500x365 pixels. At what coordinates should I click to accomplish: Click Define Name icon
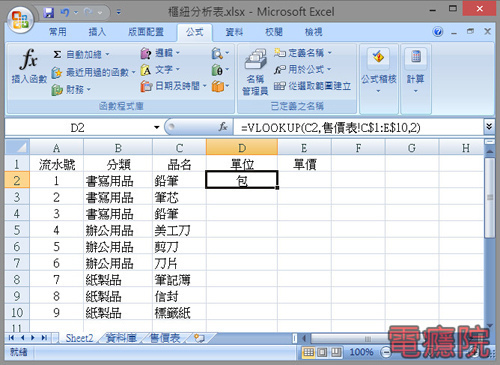pyautogui.click(x=280, y=53)
